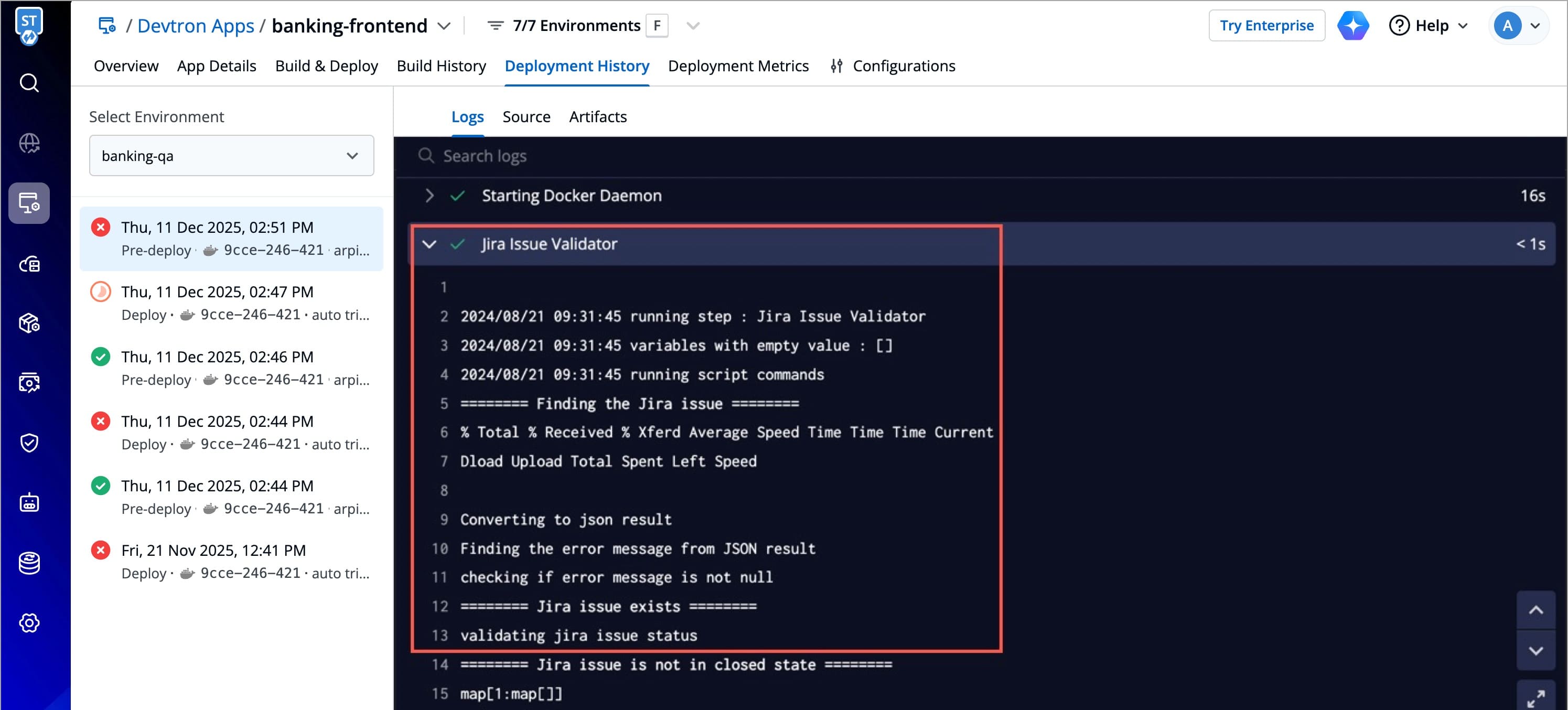Open the database stack icon in sidebar
Viewport: 1568px width, 710px height.
pos(29,563)
